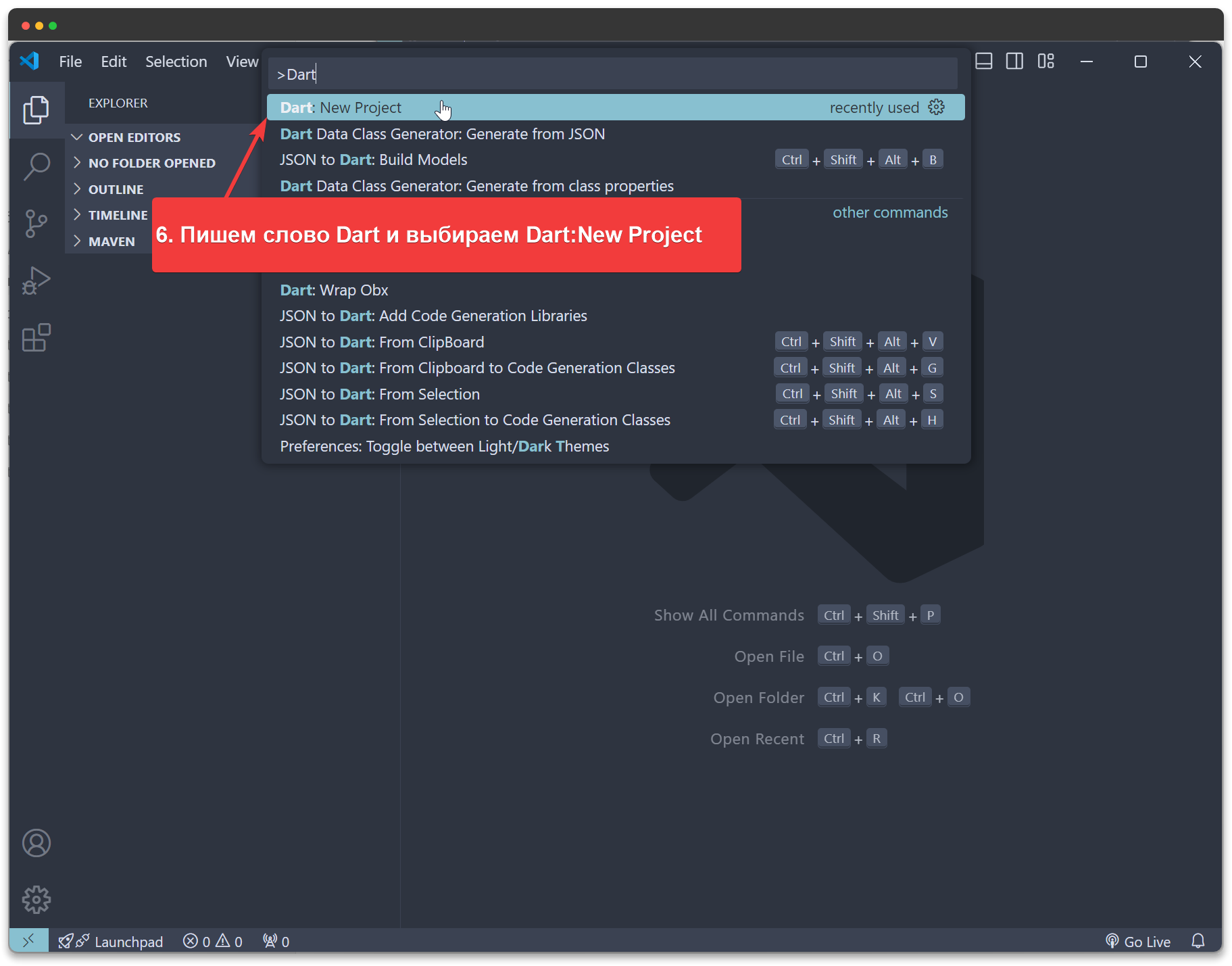Toggle the bottom panel layout button
The width and height of the screenshot is (1232, 966).
pos(984,62)
